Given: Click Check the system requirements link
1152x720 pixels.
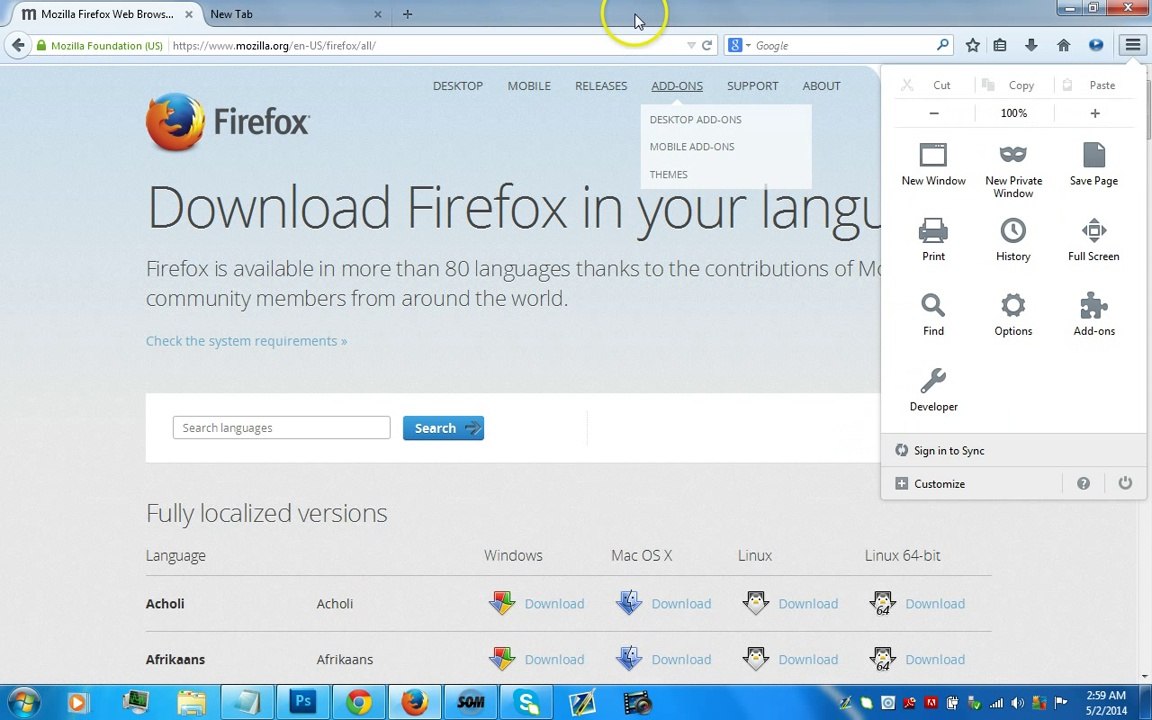Looking at the screenshot, I should [246, 341].
